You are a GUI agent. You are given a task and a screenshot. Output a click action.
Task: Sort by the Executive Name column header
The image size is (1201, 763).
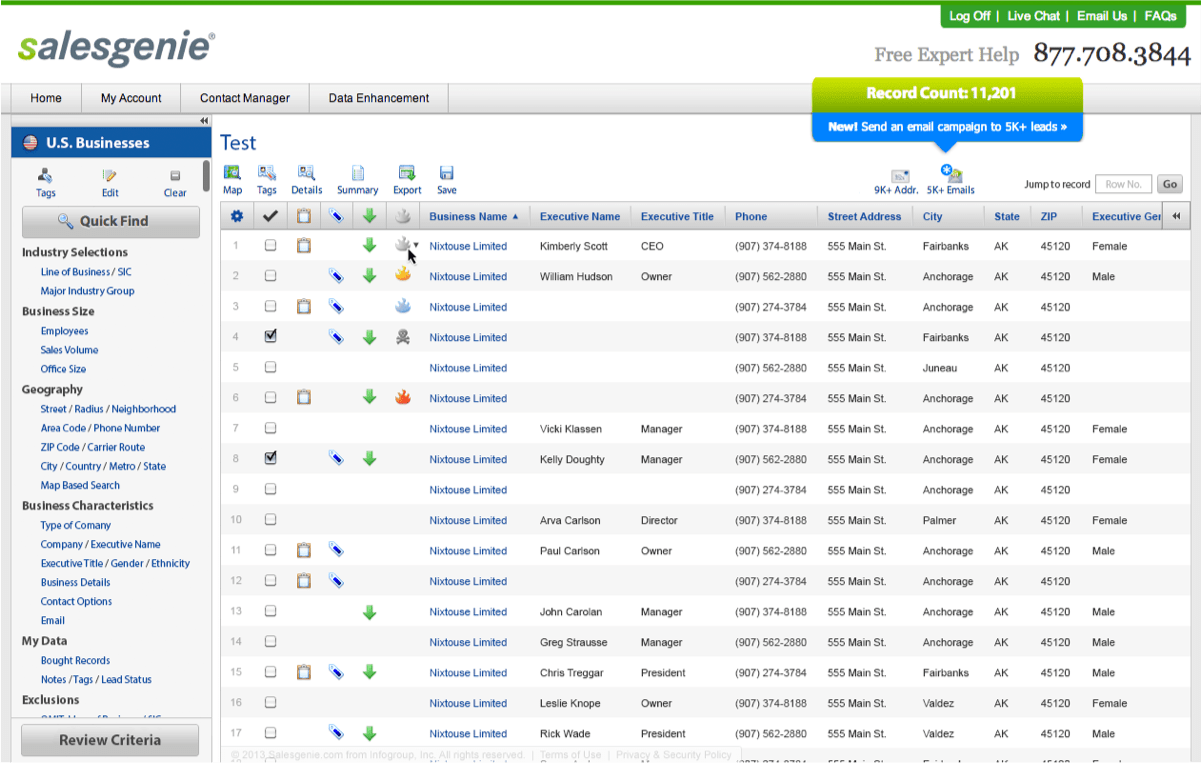[x=580, y=216]
